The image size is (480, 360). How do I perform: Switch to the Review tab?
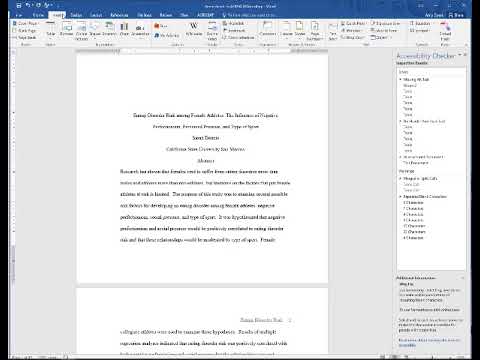(166, 15)
